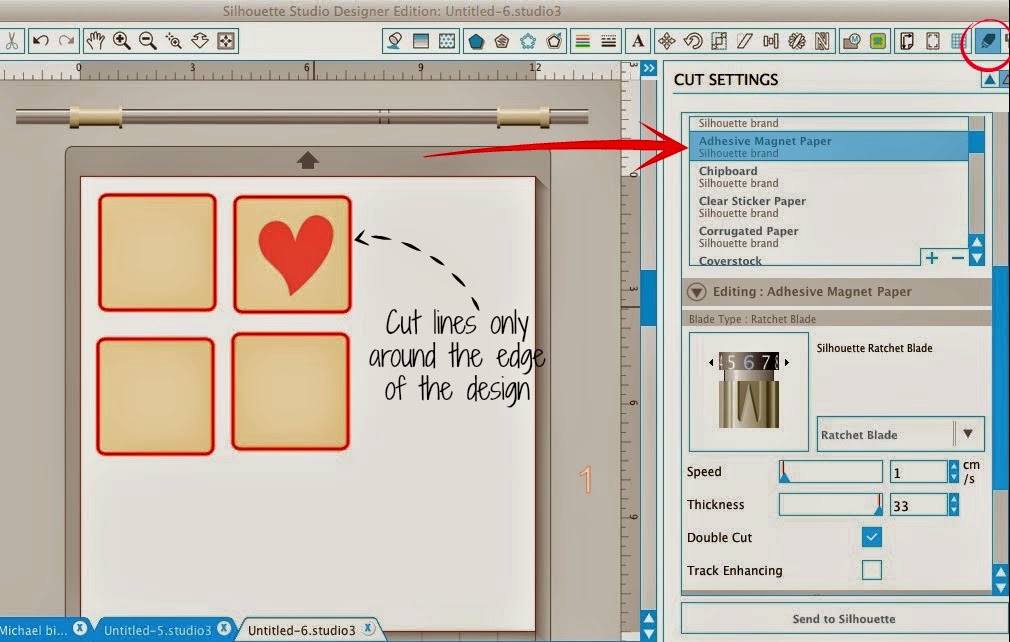Add a new material with plus button

tap(931, 257)
